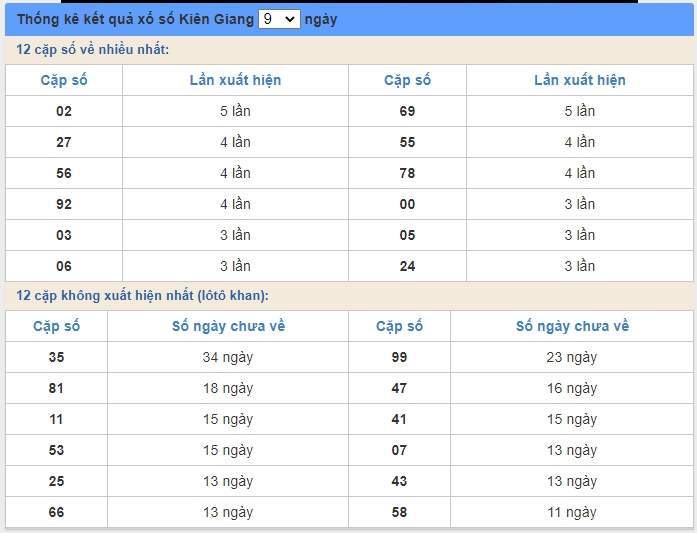Click the title 'Thống kê kết quả xổ số Kiên Giang'
Viewport: 697px width, 533px height.
click(135, 19)
